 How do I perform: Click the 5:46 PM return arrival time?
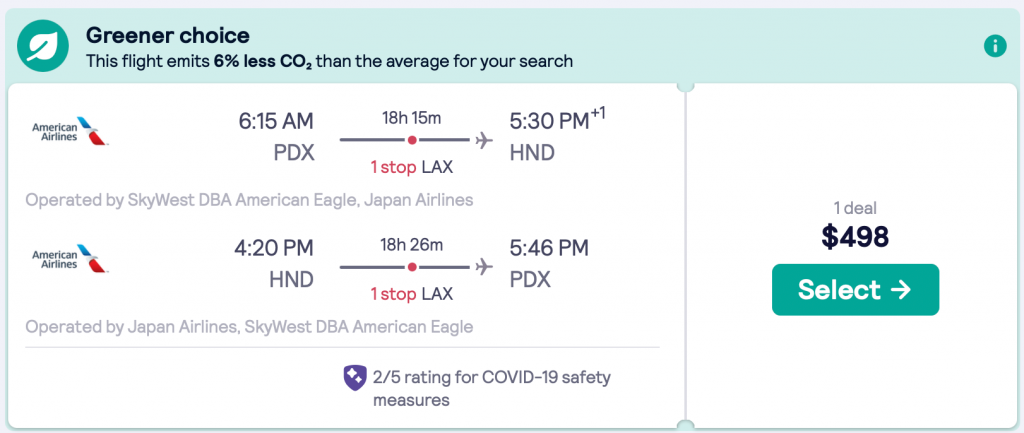549,248
